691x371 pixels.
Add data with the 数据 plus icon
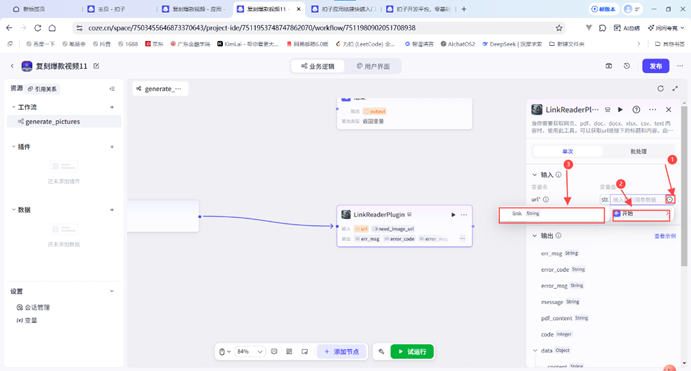tap(112, 210)
